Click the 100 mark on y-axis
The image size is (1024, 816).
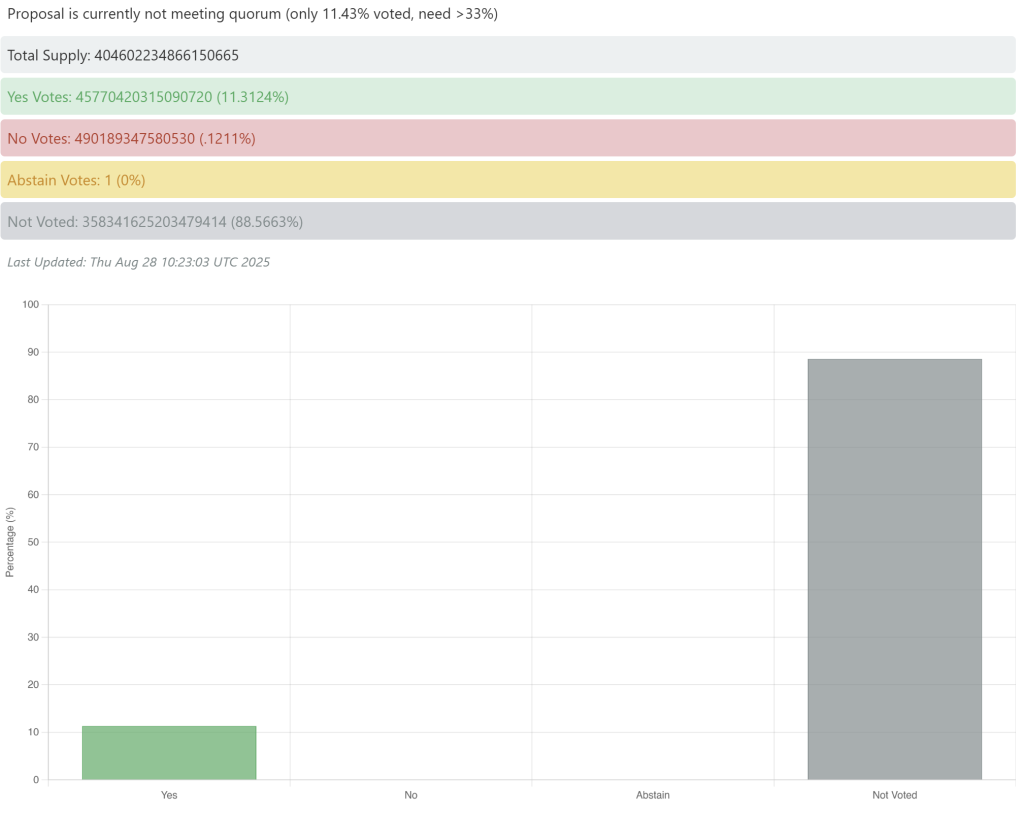pyautogui.click(x=29, y=304)
